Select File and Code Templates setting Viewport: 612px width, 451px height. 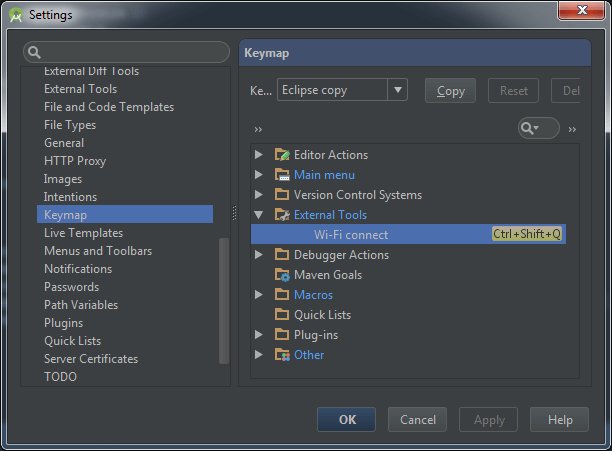click(x=109, y=107)
